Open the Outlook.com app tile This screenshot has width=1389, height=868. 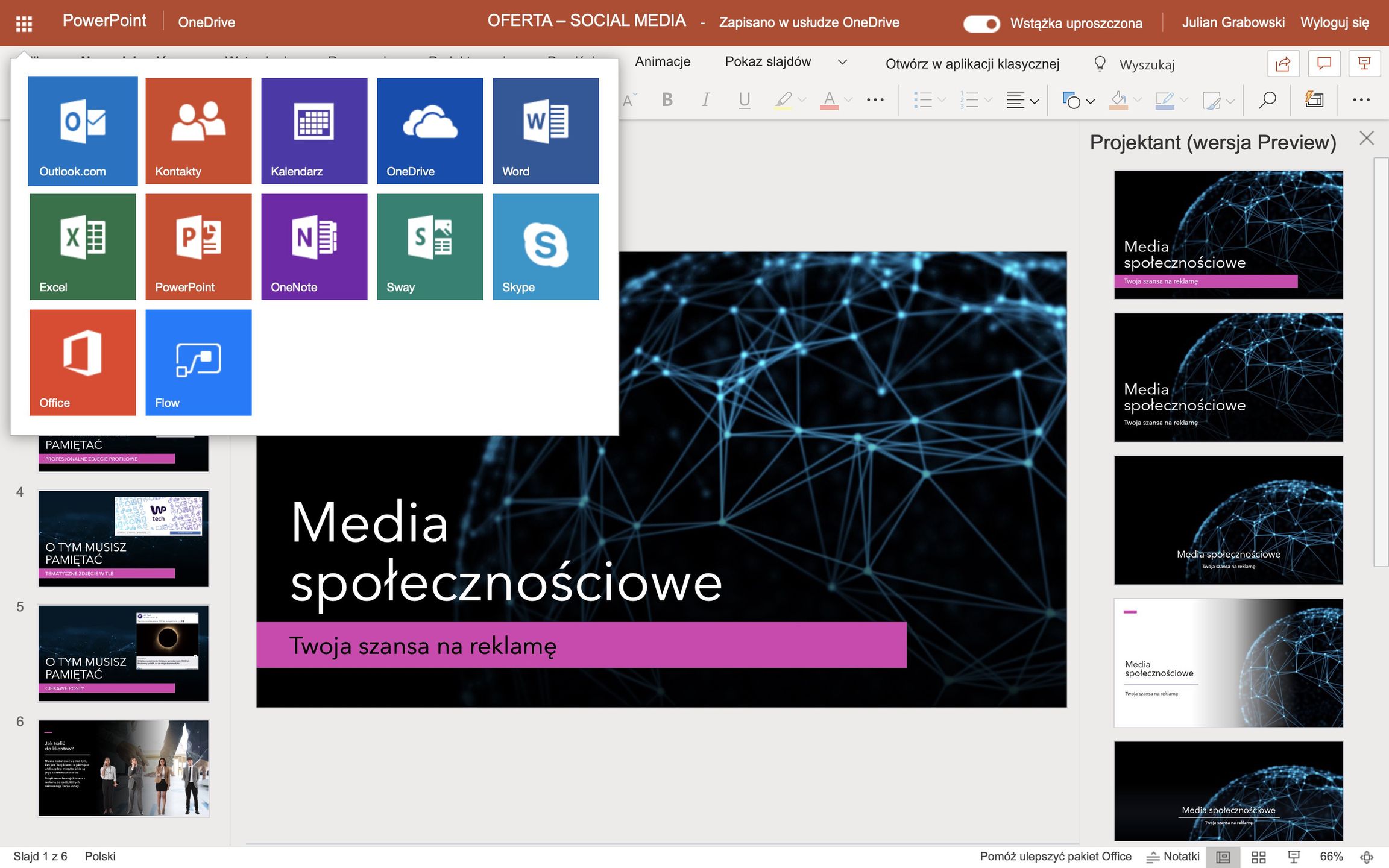tap(83, 131)
